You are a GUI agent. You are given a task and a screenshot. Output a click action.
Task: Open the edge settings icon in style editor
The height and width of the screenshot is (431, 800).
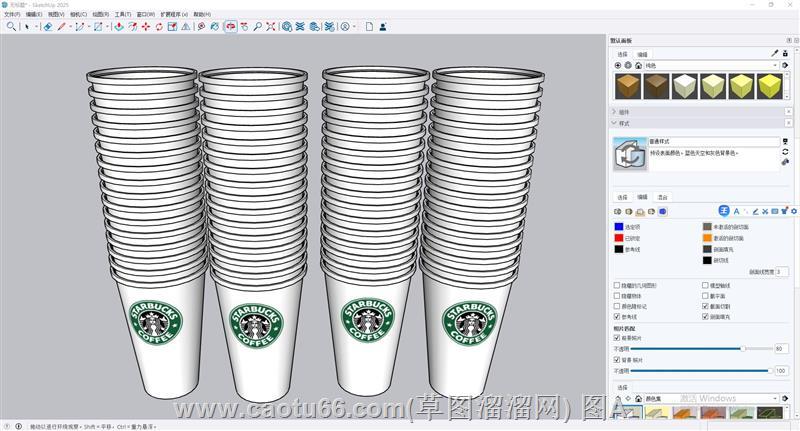click(x=618, y=212)
